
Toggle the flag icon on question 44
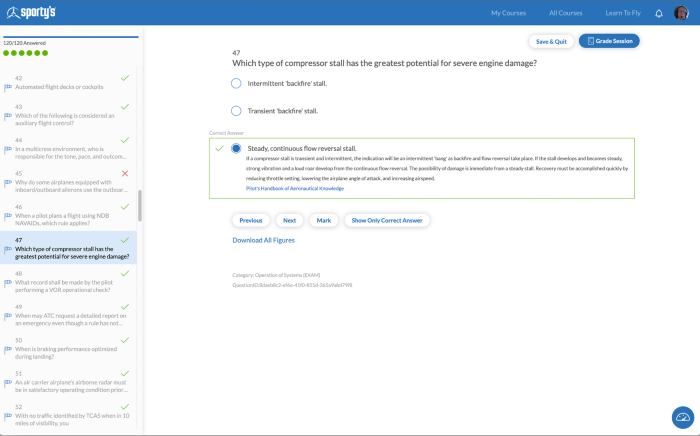point(8,150)
